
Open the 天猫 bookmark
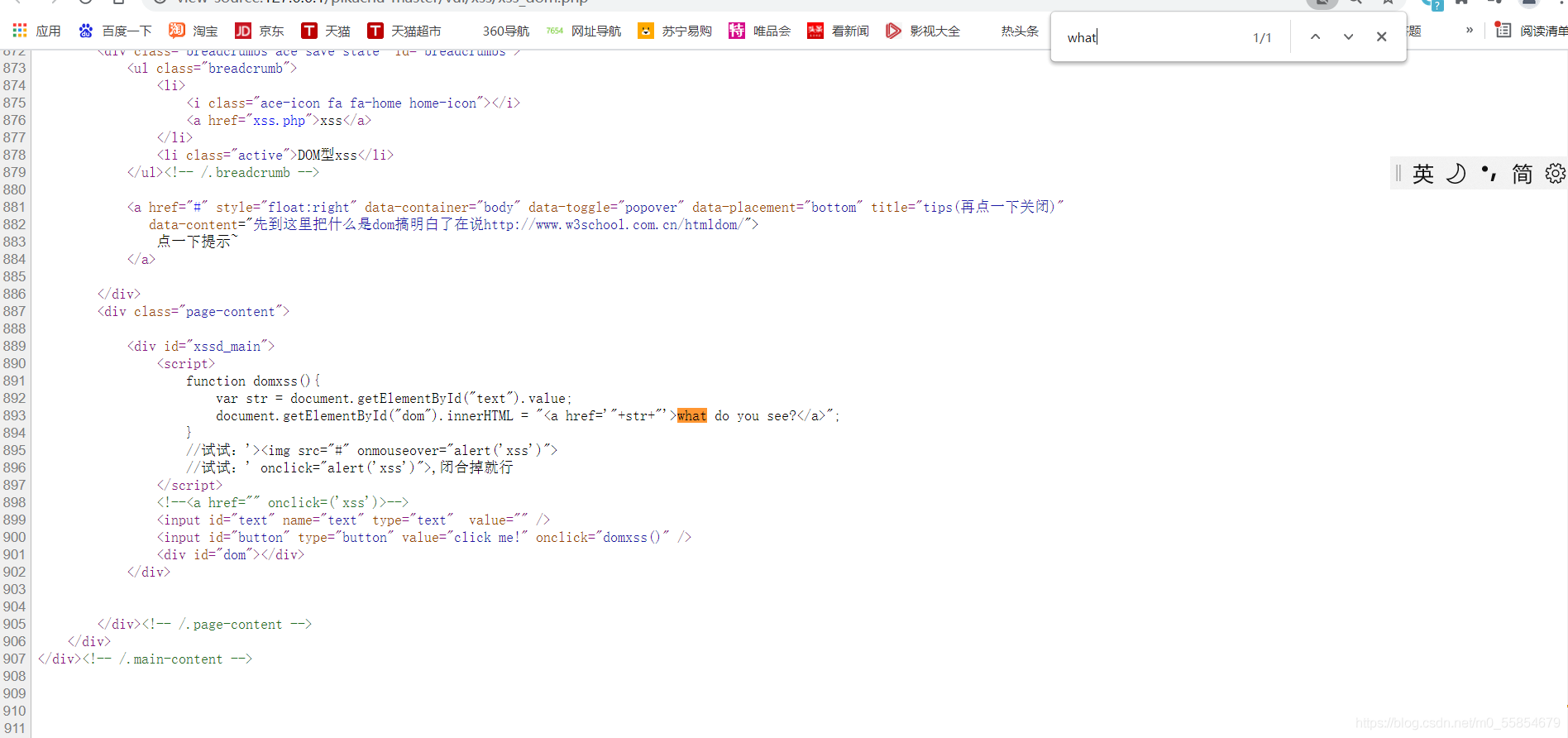point(326,31)
